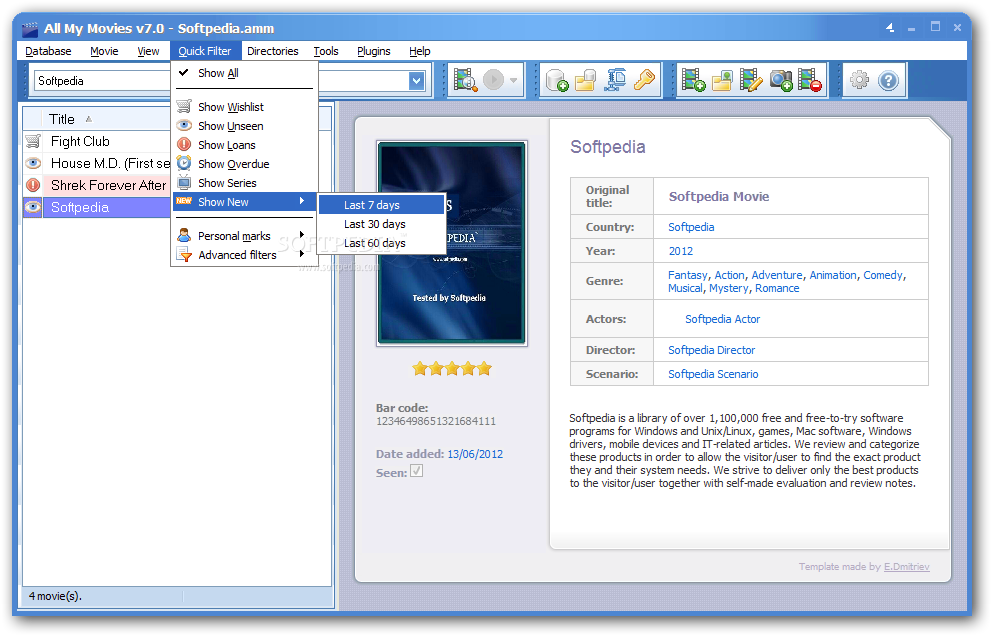Choose Show Loans filter
Screen dimensions: 992x636
244,145
